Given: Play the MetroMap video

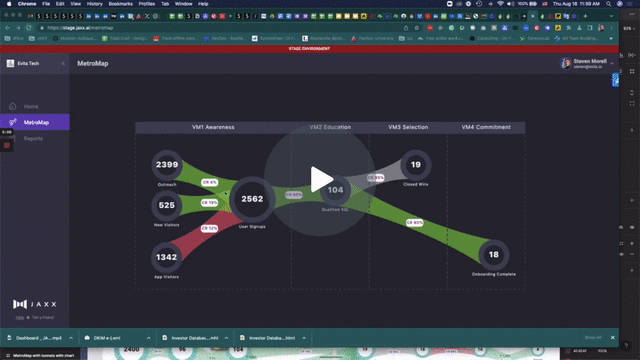Looking at the screenshot, I should (320, 180).
